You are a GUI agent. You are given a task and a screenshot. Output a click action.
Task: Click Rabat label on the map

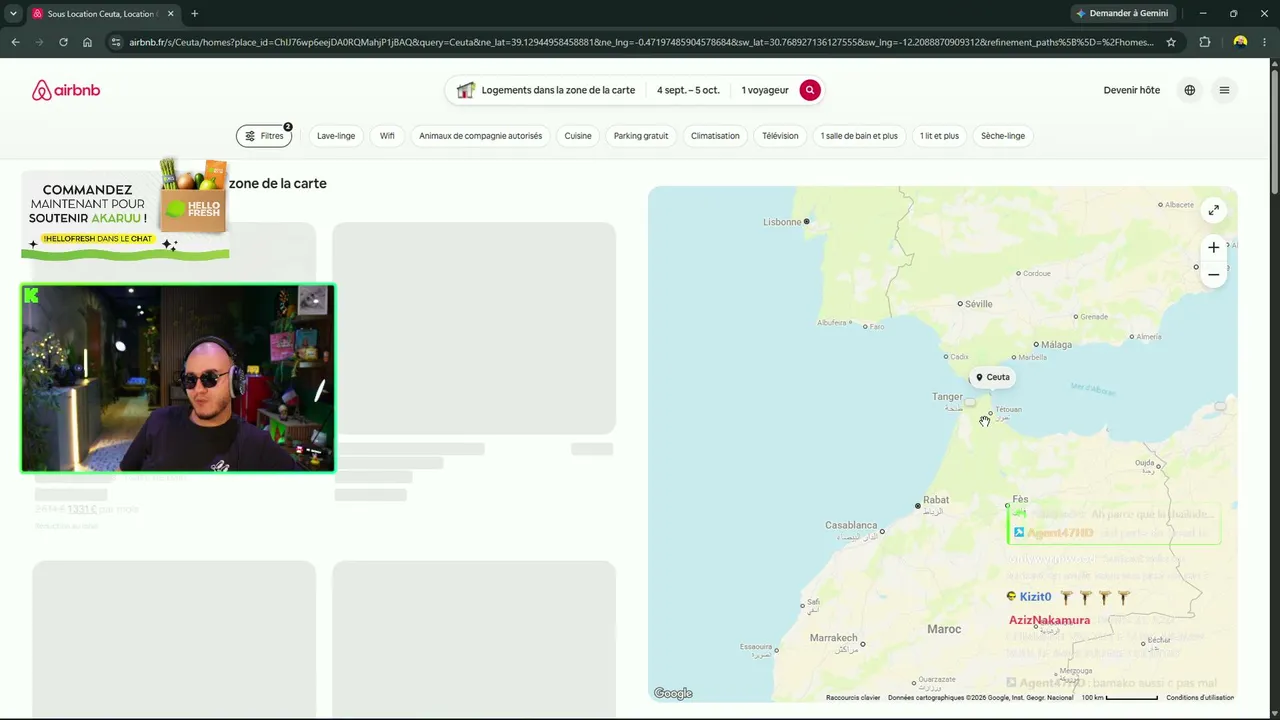tap(936, 499)
